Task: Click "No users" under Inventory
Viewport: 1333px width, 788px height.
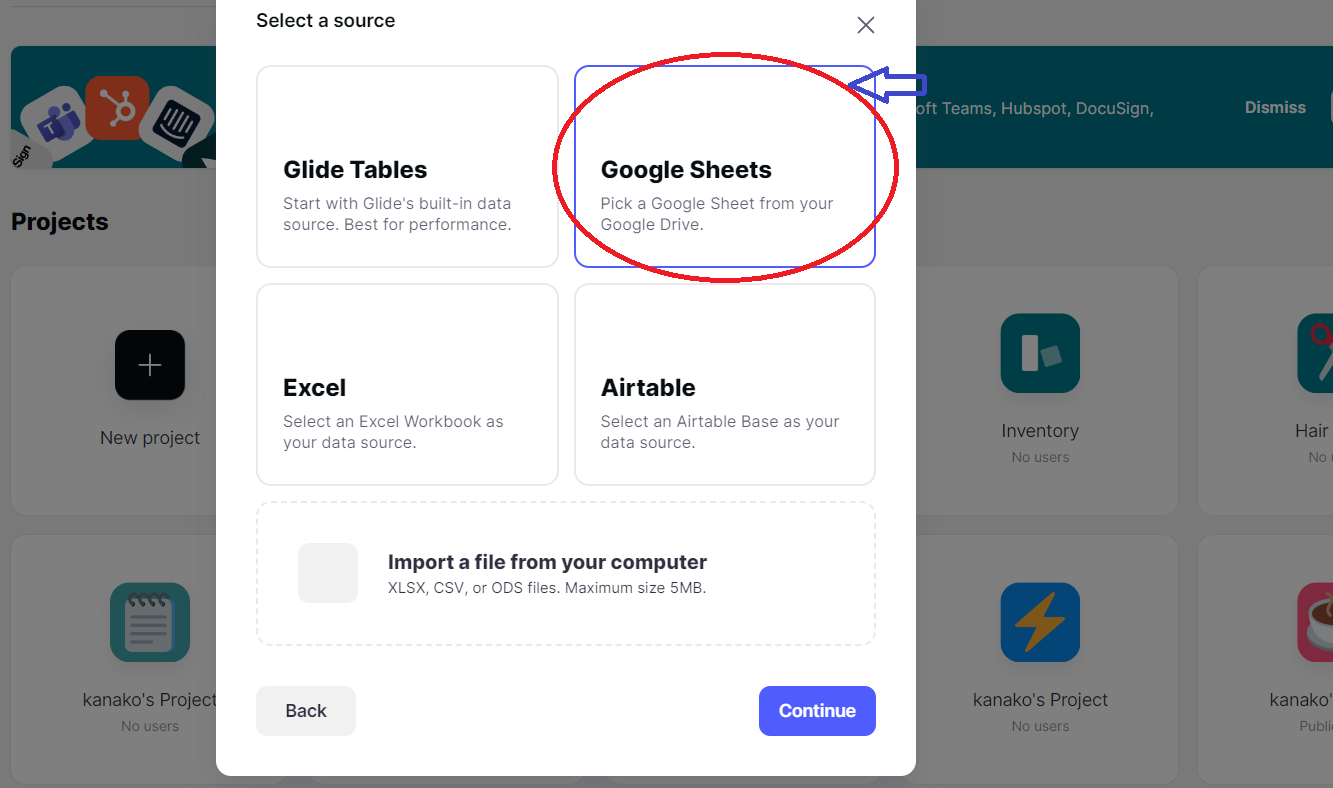Action: point(1040,457)
